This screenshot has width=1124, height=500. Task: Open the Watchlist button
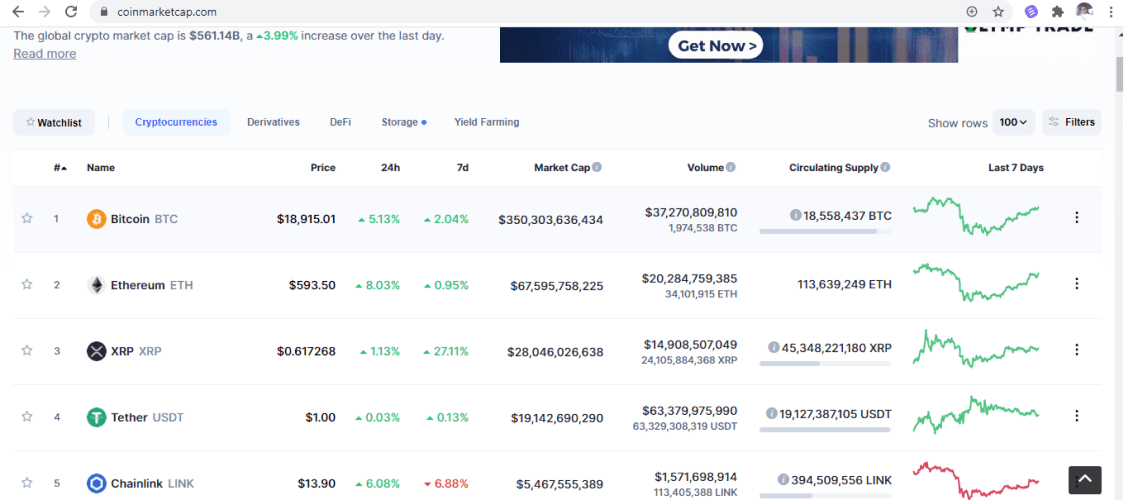pos(54,122)
